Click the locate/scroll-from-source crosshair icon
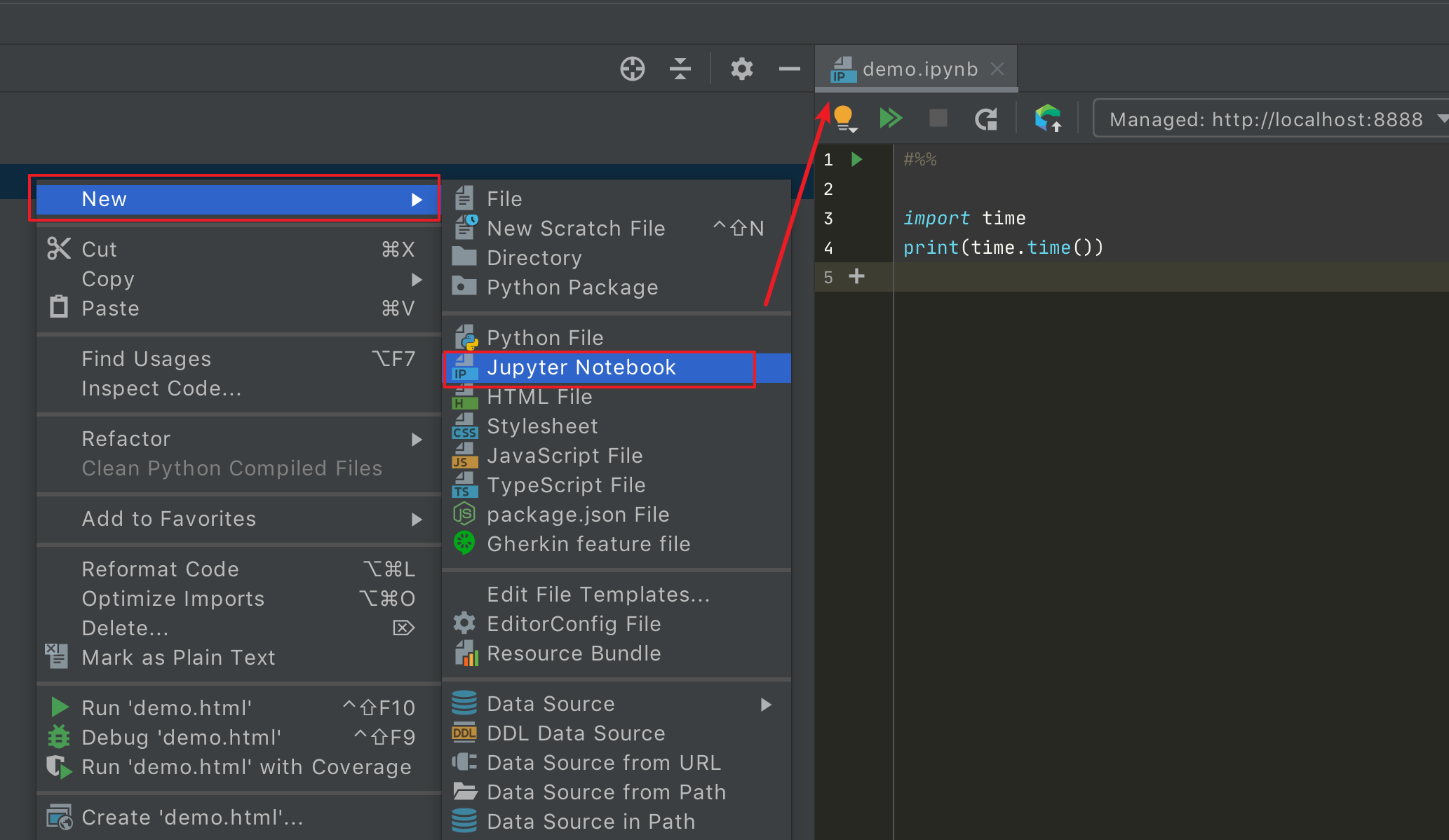The width and height of the screenshot is (1449, 840). coord(632,69)
